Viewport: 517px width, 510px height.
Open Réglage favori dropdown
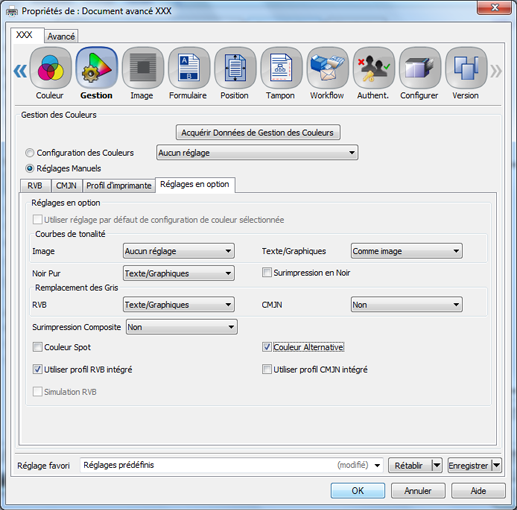click(x=232, y=465)
